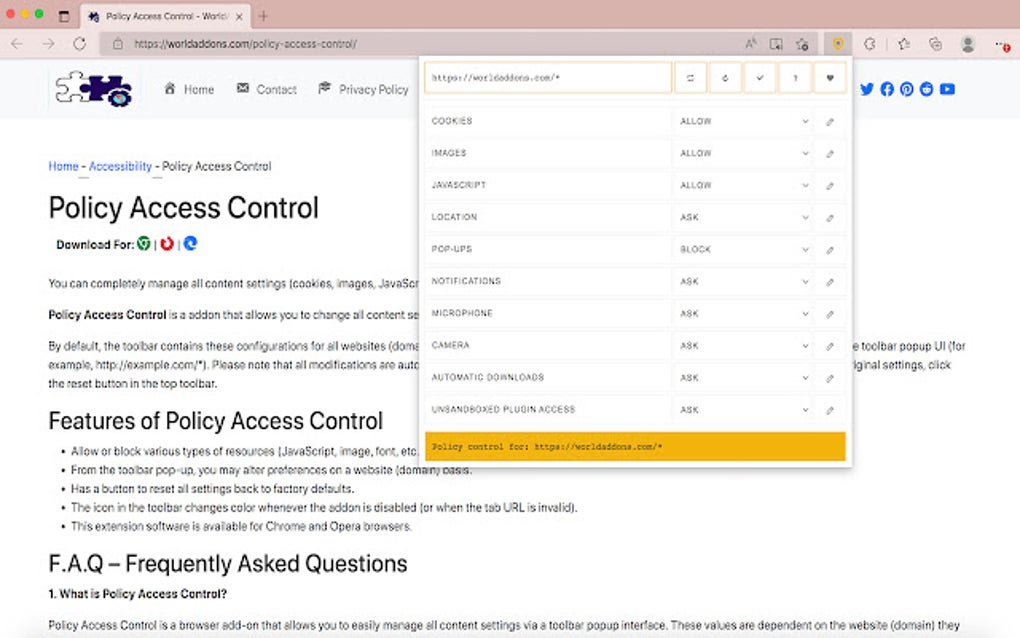Select the Policy Access Control browser tab
This screenshot has width=1020, height=638.
coord(165,16)
